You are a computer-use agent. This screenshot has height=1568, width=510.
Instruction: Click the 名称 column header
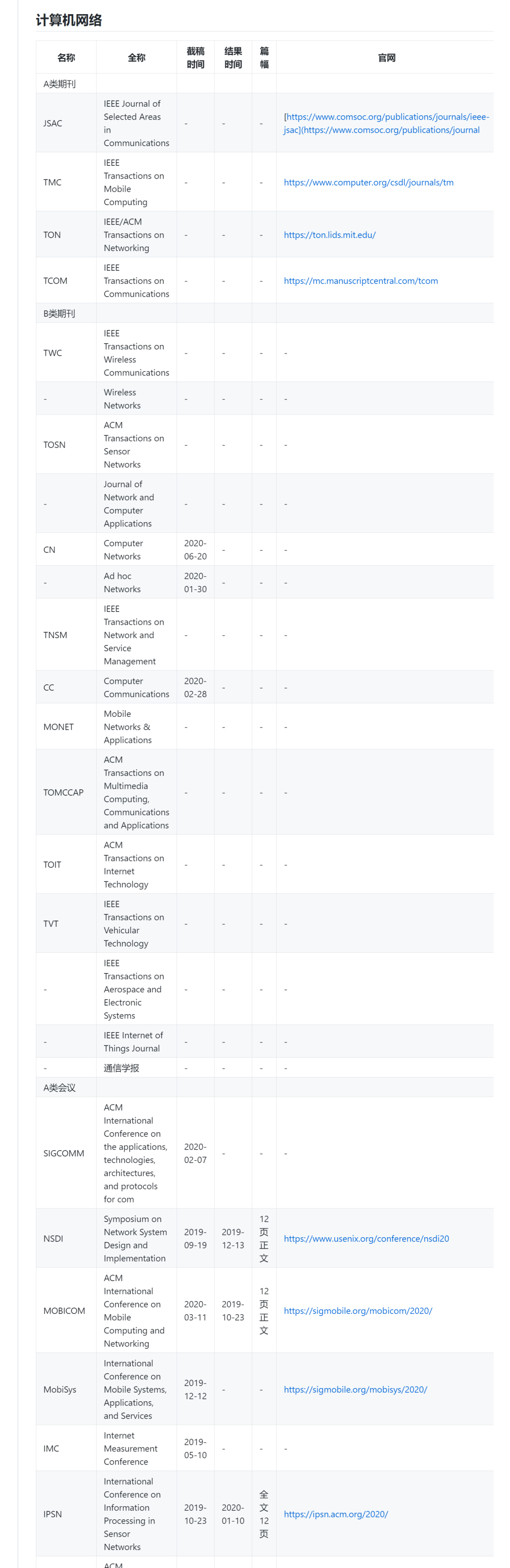[66, 58]
